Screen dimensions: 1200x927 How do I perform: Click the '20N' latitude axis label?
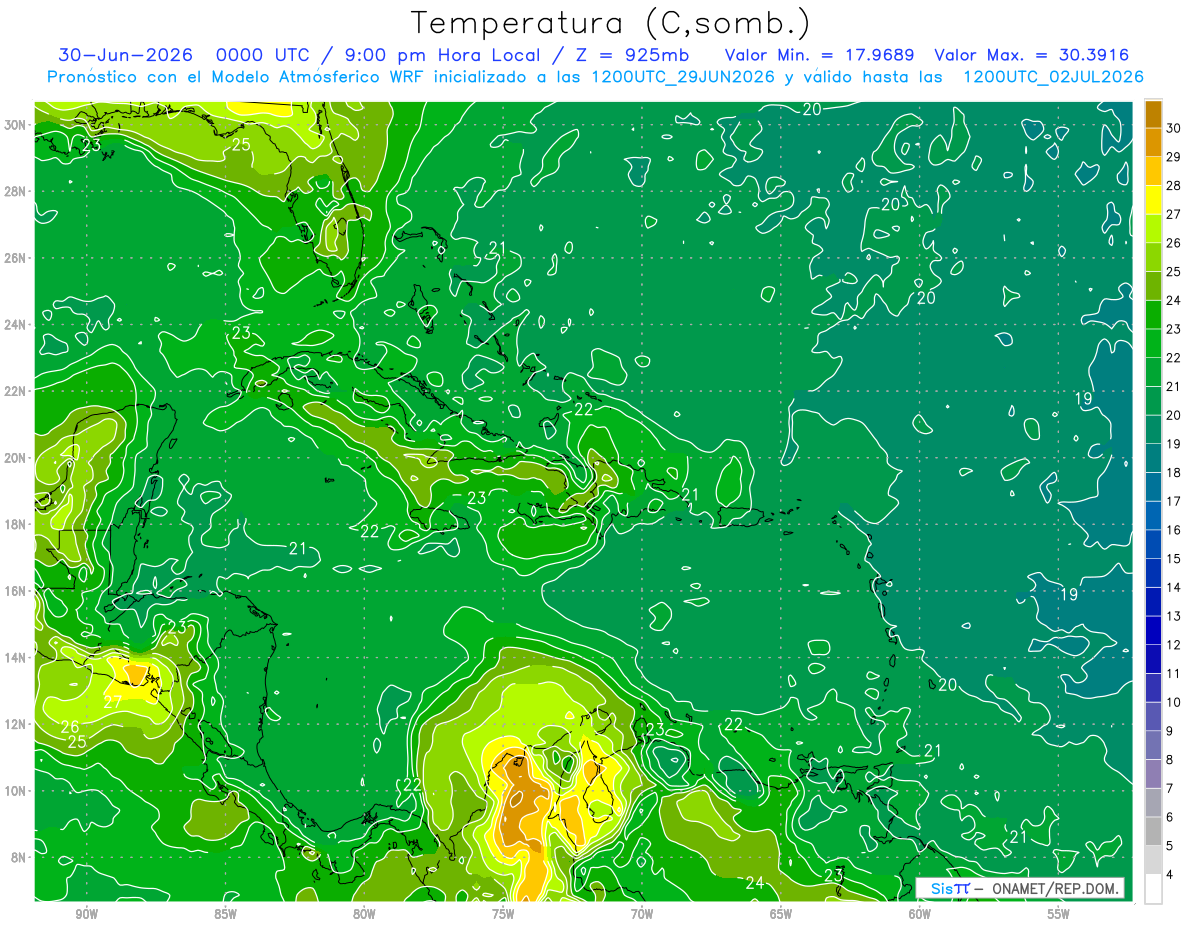click(x=16, y=458)
